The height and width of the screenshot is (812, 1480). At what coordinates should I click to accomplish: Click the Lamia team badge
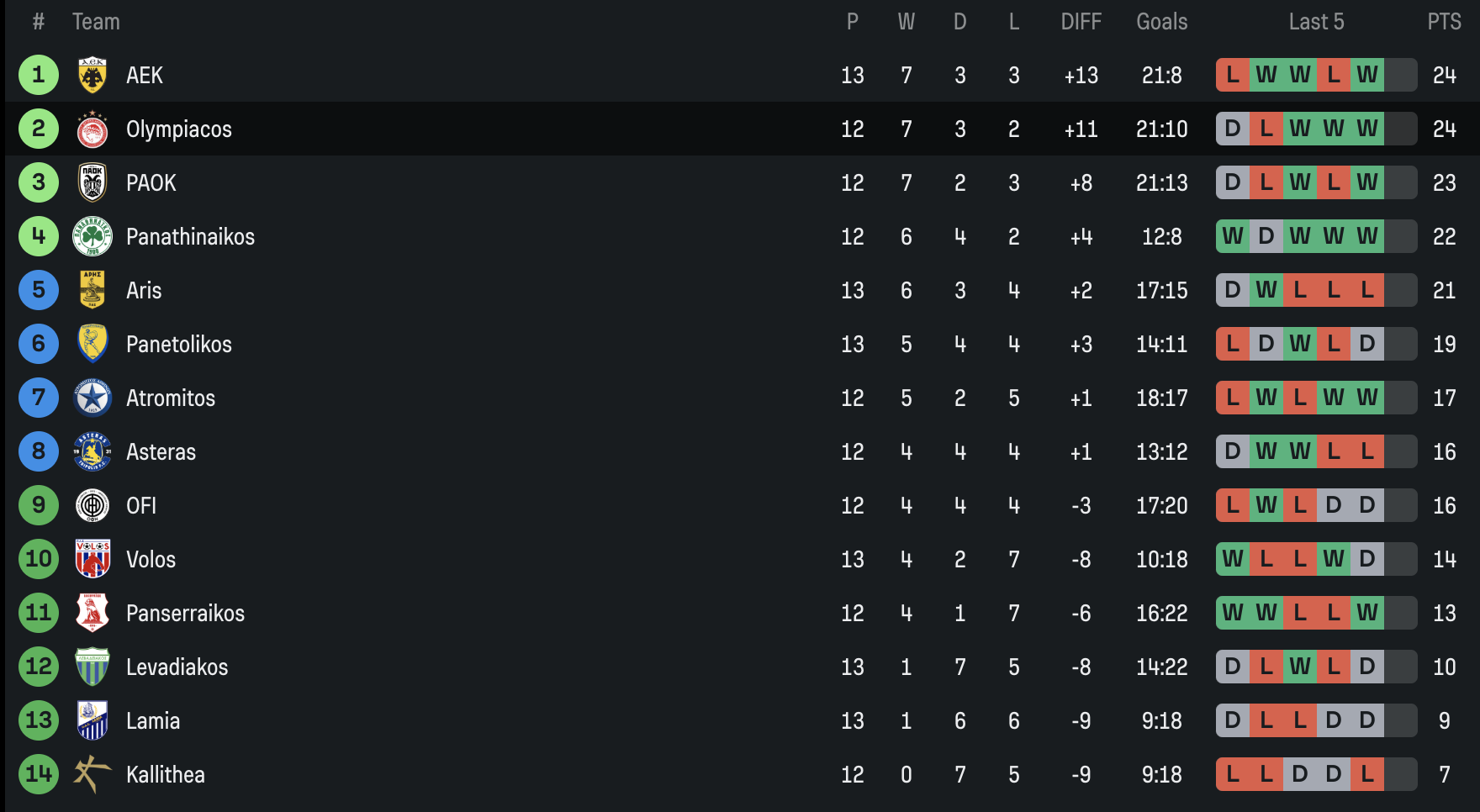point(92,720)
